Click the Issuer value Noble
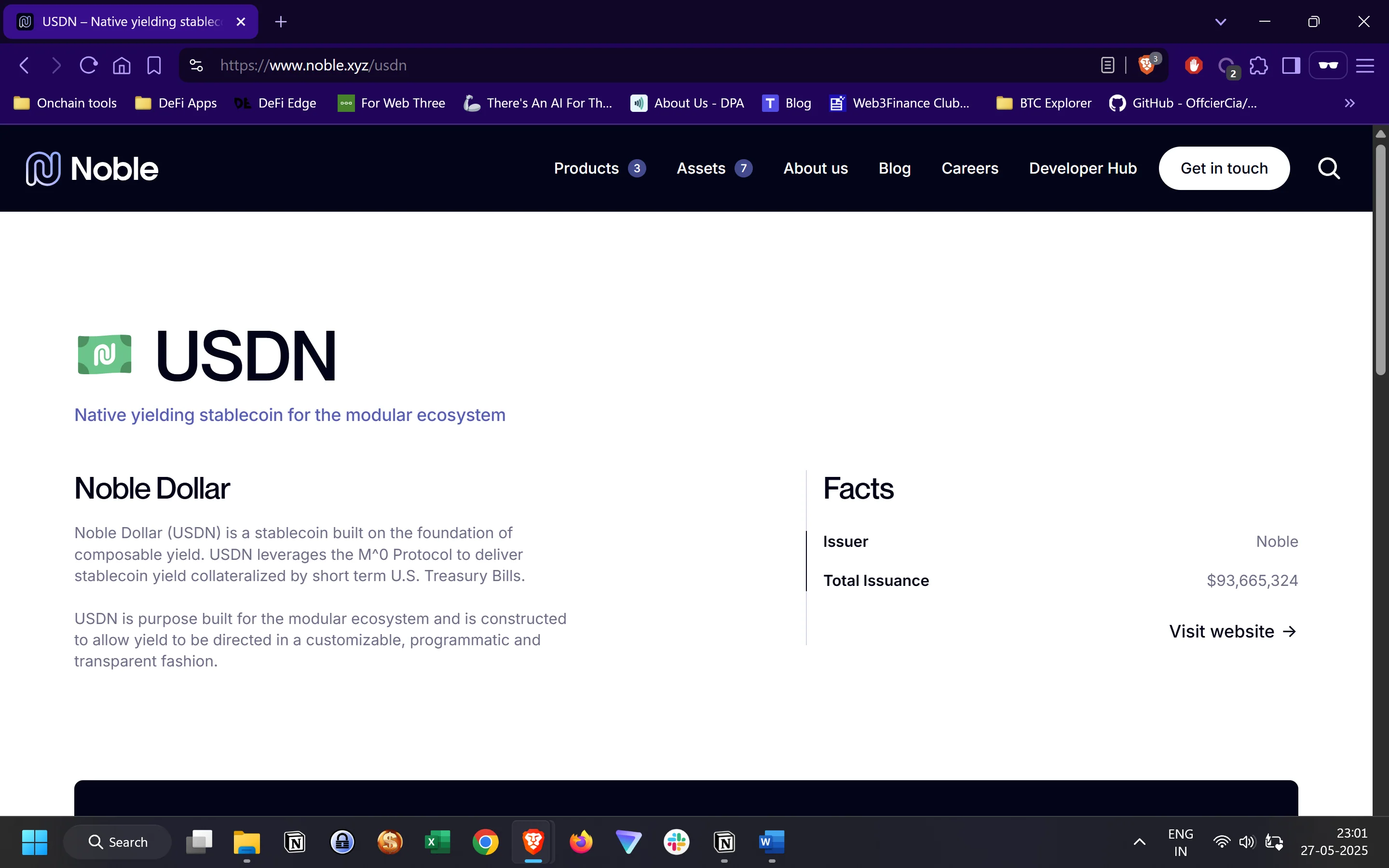This screenshot has width=1389, height=868. click(x=1277, y=542)
